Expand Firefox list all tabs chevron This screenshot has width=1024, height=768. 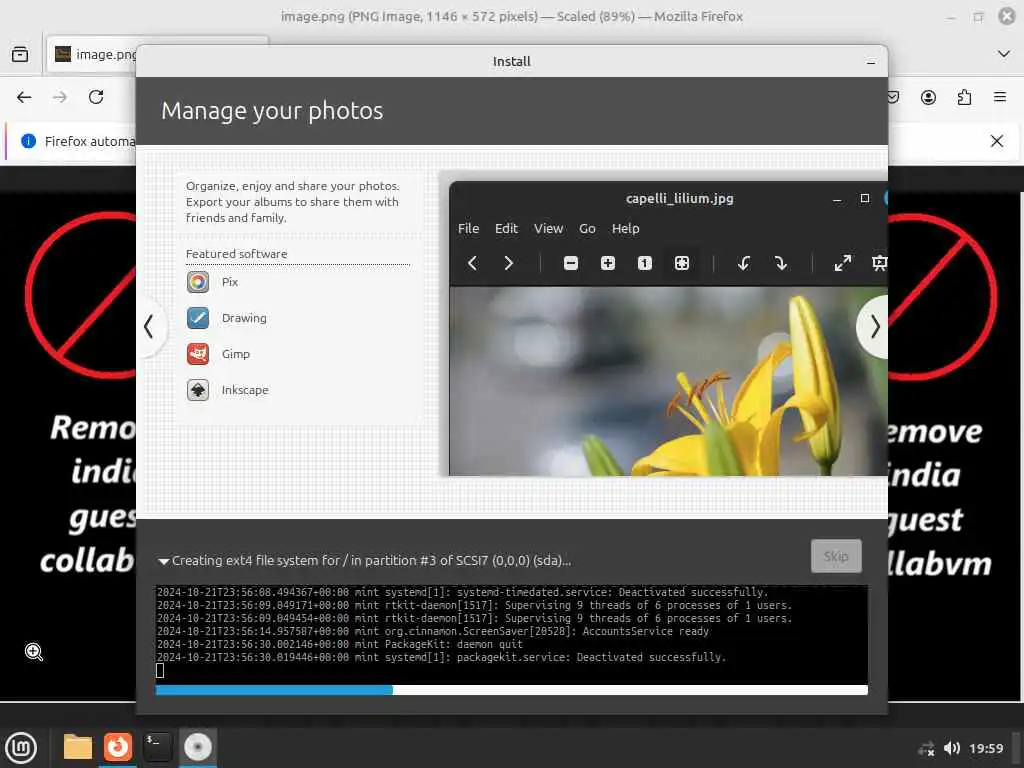pyautogui.click(x=1004, y=54)
